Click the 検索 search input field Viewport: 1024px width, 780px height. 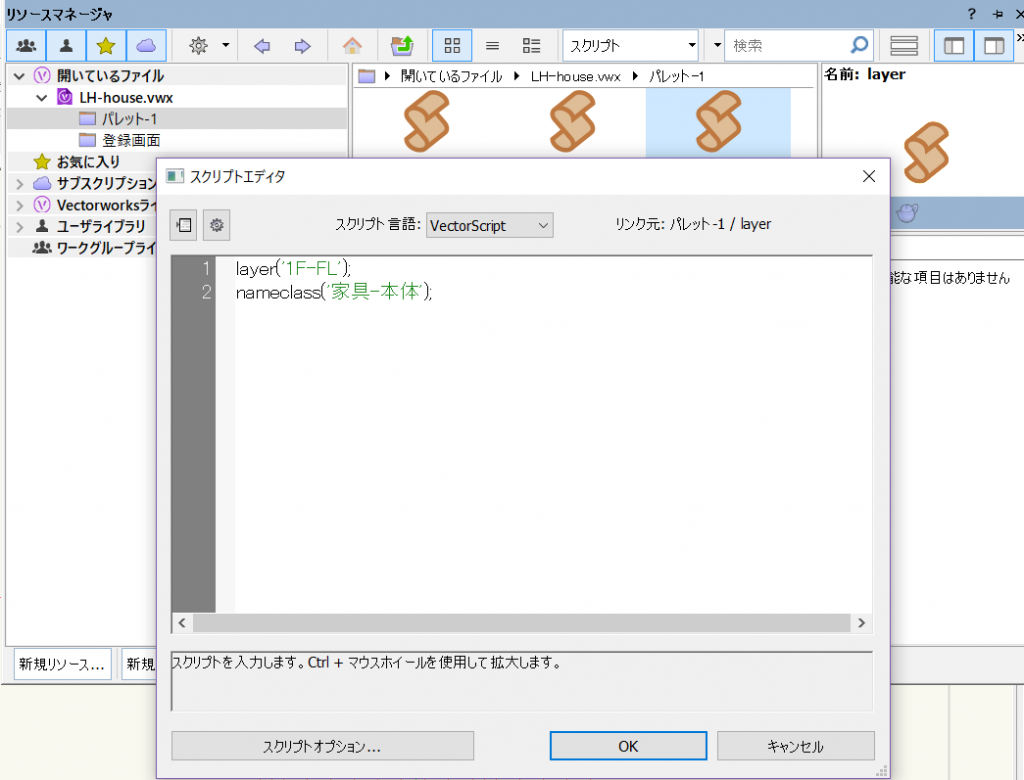(x=788, y=45)
